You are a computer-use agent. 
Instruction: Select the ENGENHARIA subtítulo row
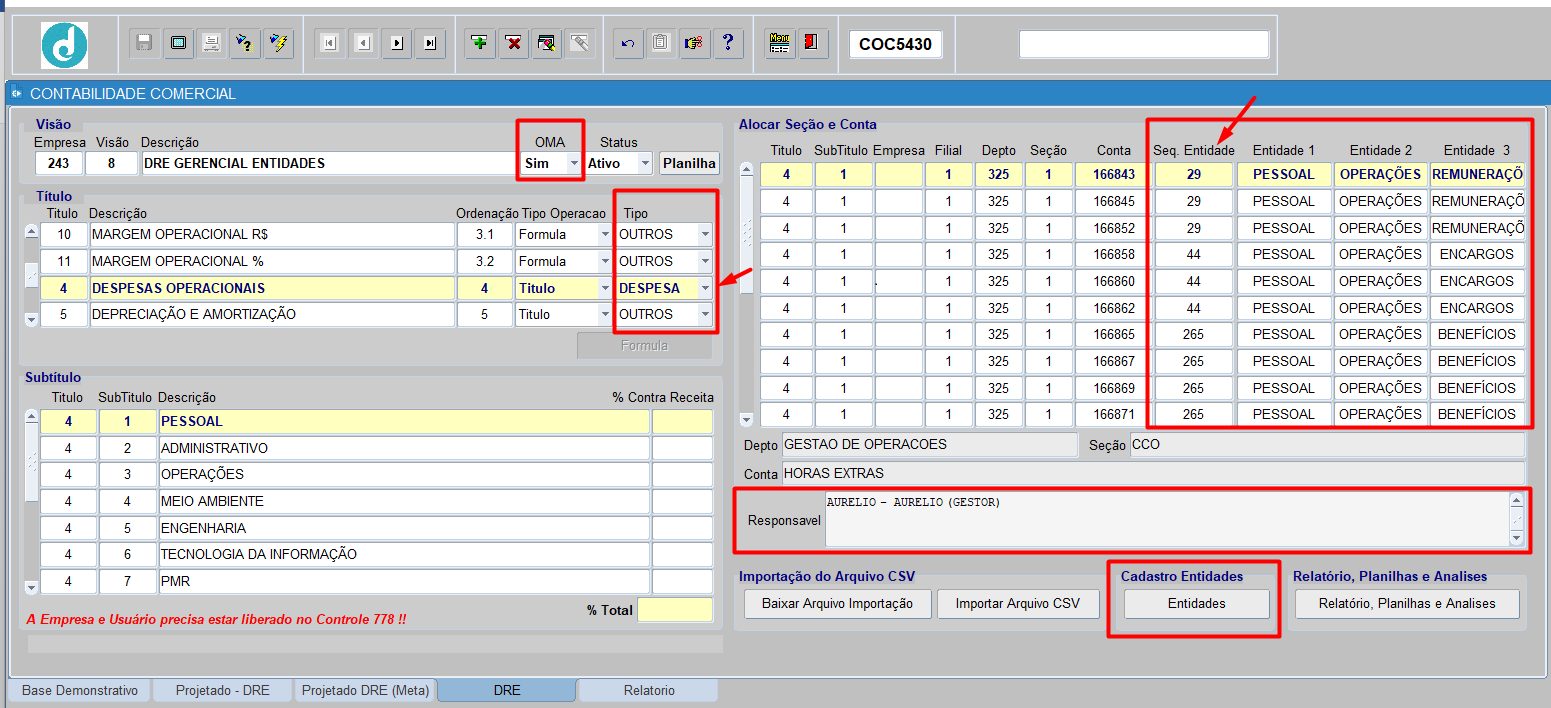404,528
